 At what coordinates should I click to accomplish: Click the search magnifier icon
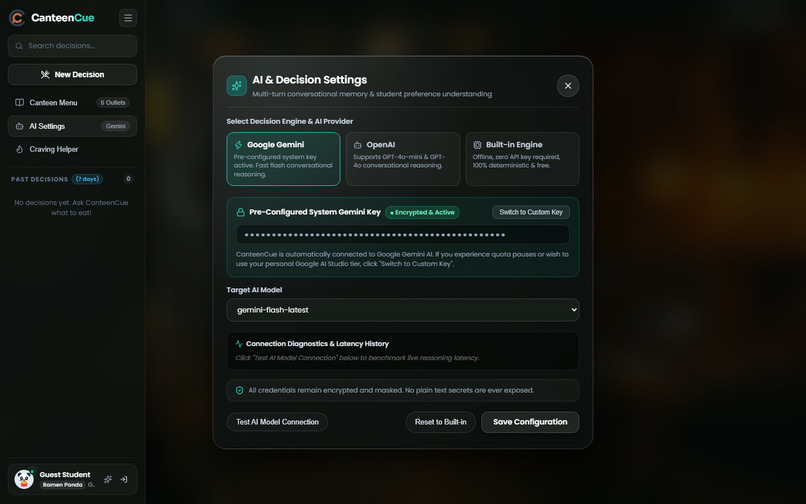point(19,46)
